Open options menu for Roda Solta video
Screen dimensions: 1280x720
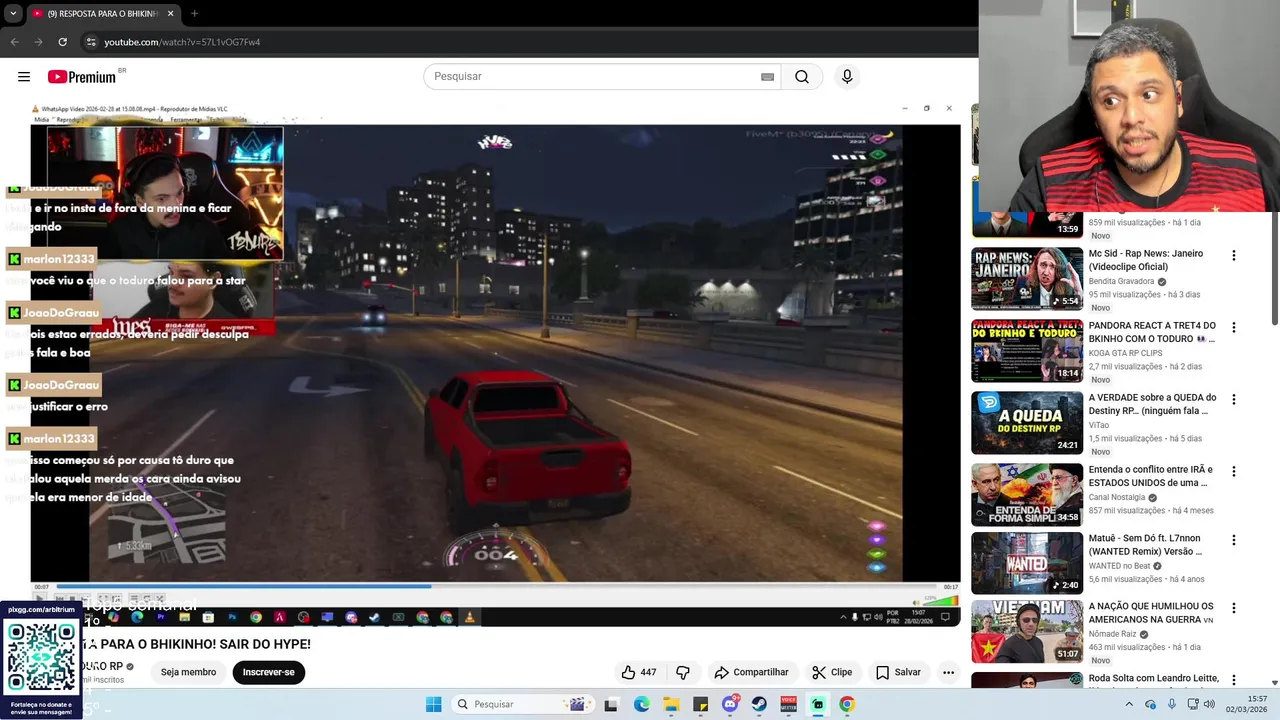(x=1233, y=680)
